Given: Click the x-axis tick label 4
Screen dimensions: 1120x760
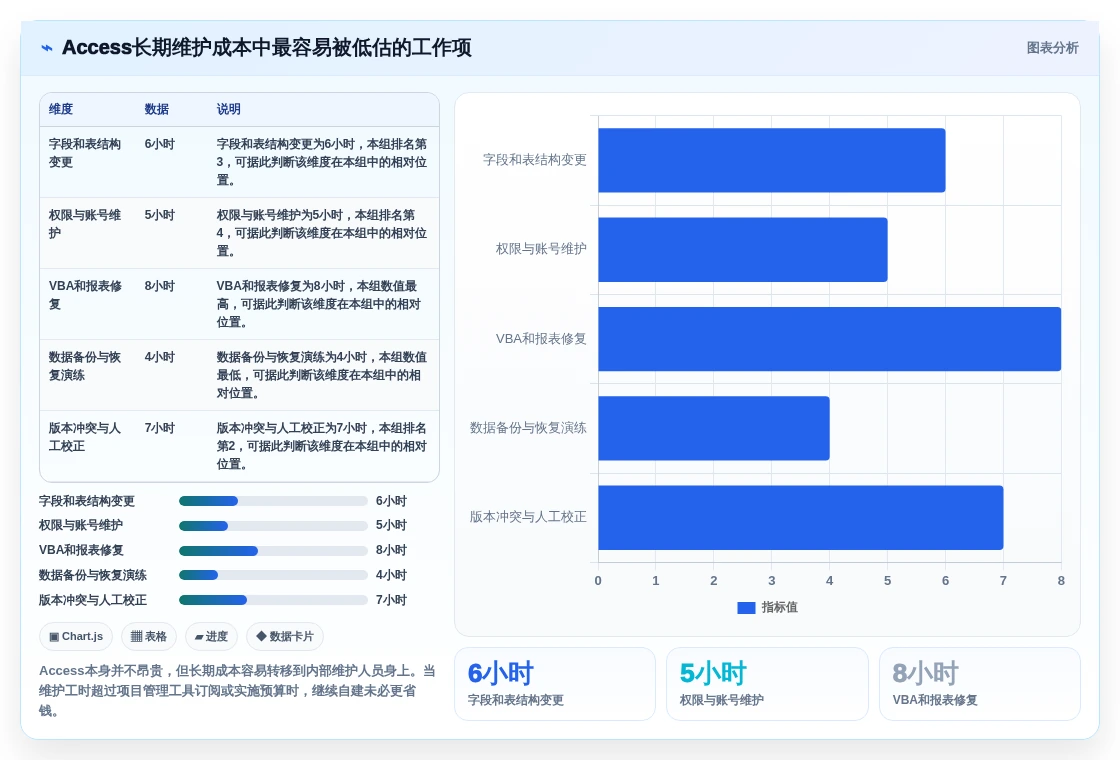Looking at the screenshot, I should coord(829,581).
